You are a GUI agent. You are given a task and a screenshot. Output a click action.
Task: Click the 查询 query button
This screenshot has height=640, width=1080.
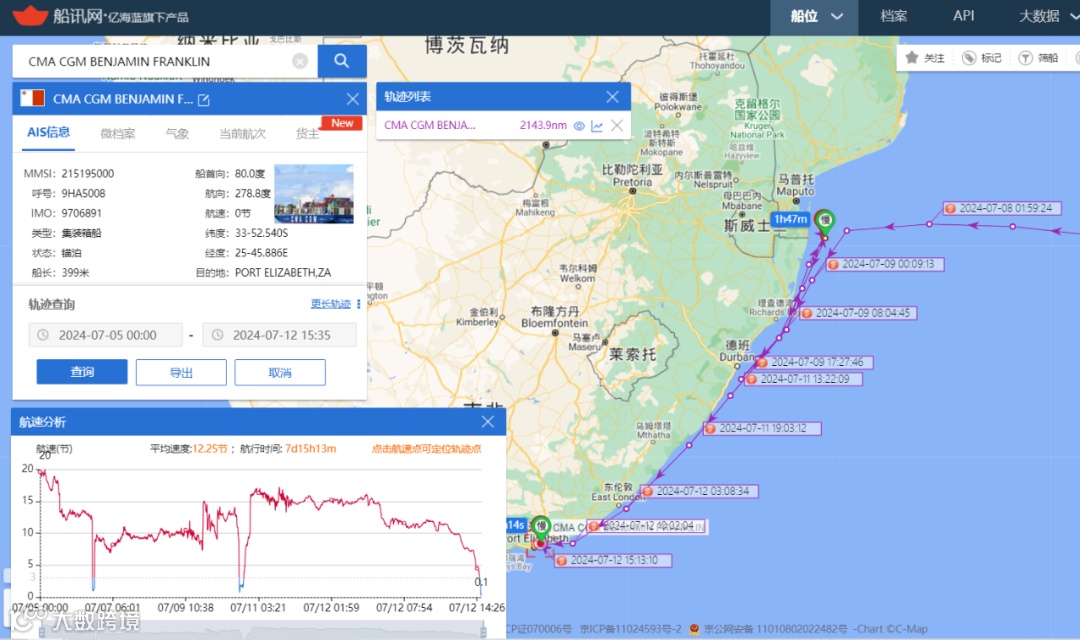(x=82, y=372)
